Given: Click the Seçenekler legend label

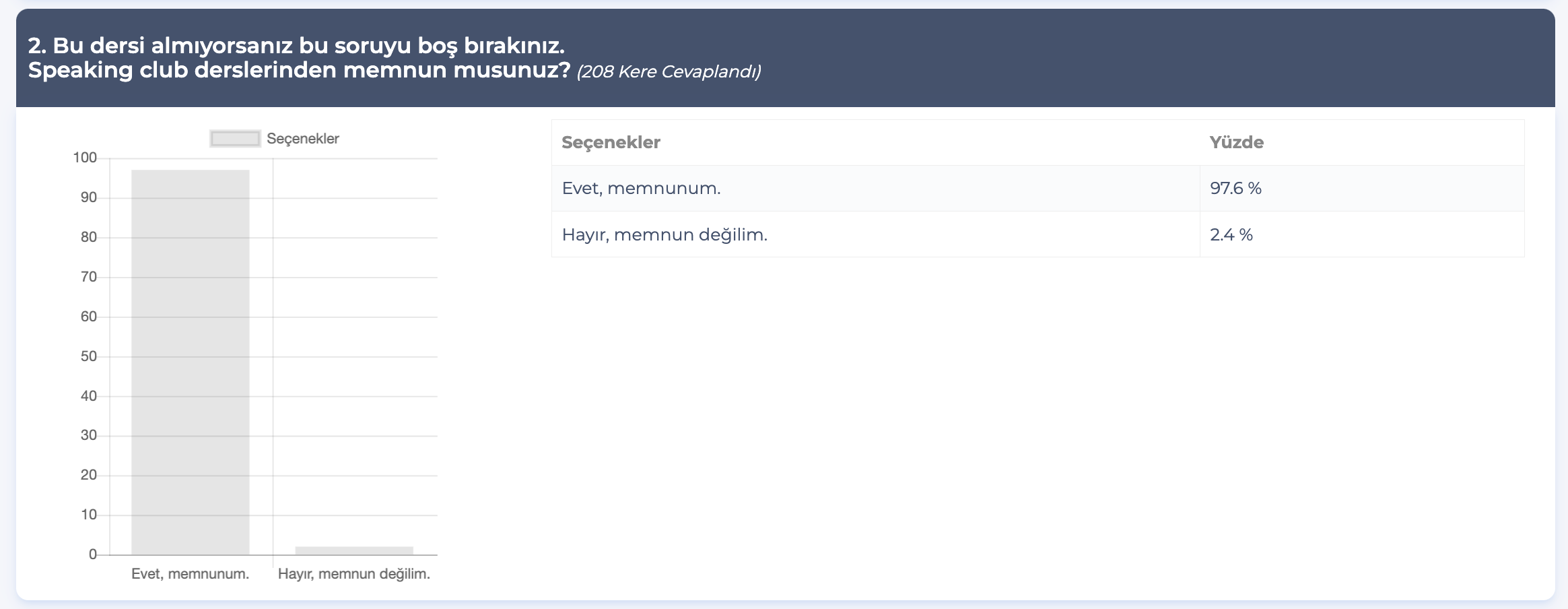Looking at the screenshot, I should [303, 139].
